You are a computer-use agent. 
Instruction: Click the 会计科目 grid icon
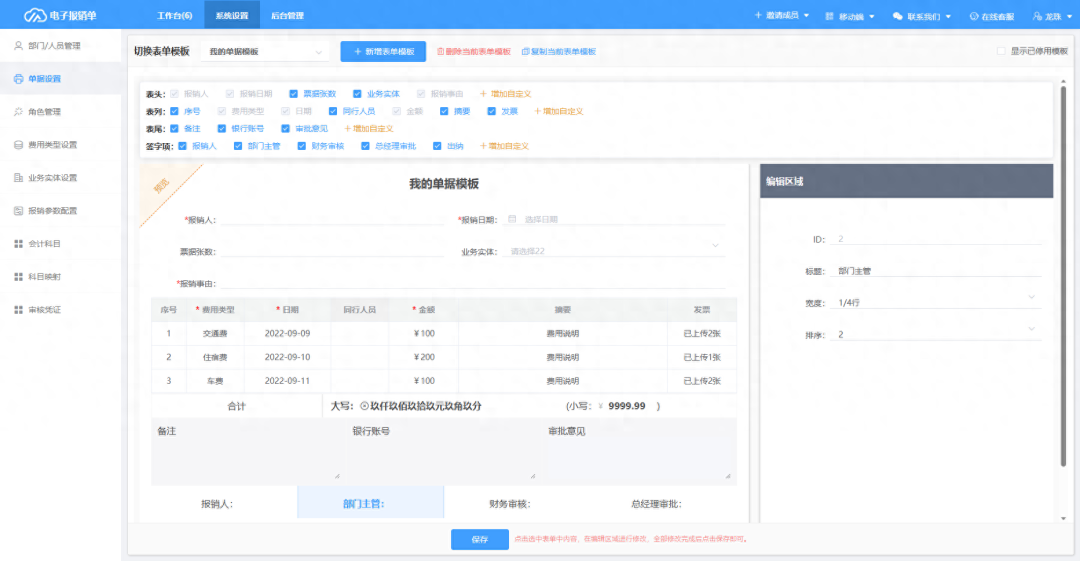click(19, 244)
